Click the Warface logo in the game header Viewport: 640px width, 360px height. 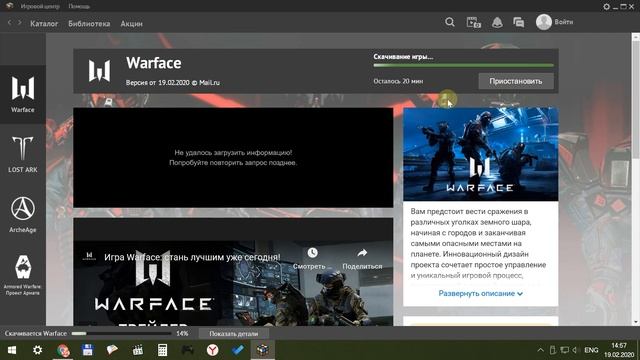click(x=100, y=71)
